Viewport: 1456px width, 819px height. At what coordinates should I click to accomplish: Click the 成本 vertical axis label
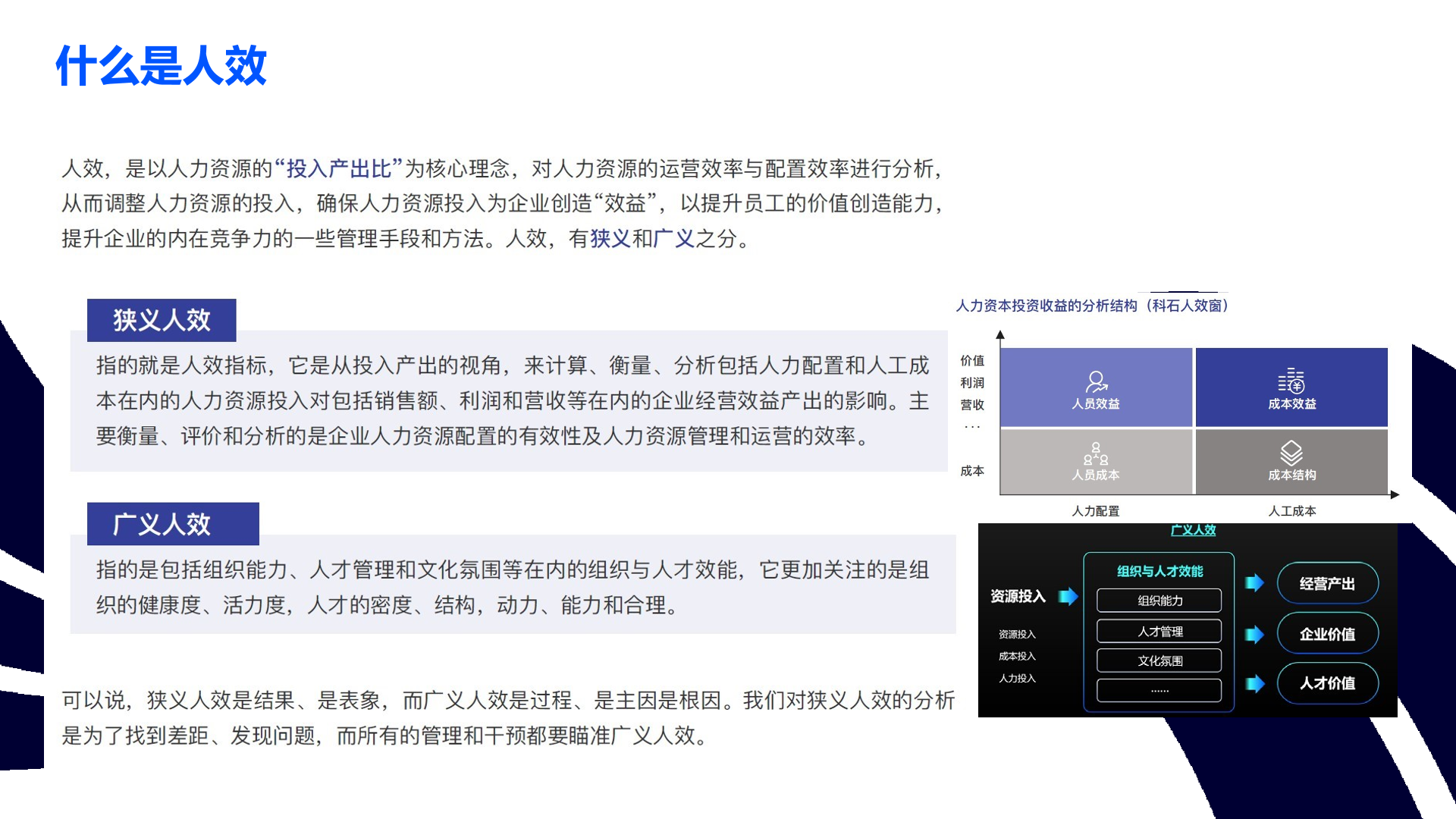(x=972, y=471)
